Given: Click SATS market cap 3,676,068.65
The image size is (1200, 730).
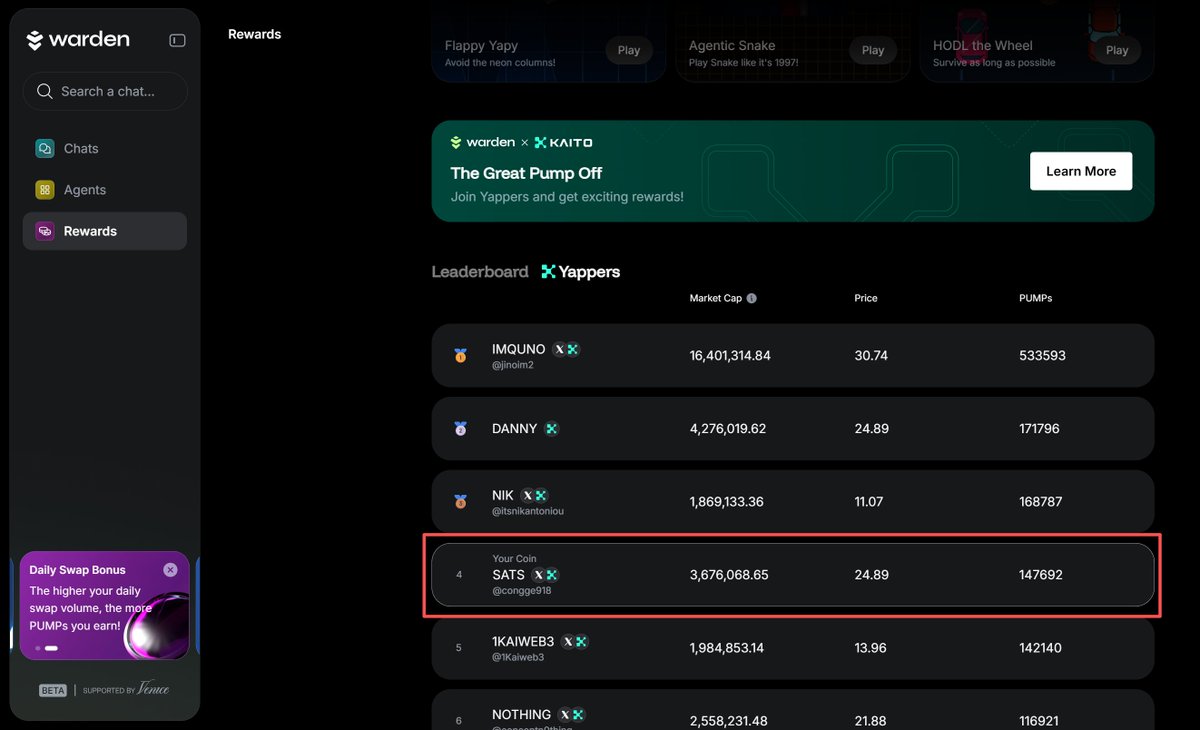Looking at the screenshot, I should pyautogui.click(x=729, y=575).
